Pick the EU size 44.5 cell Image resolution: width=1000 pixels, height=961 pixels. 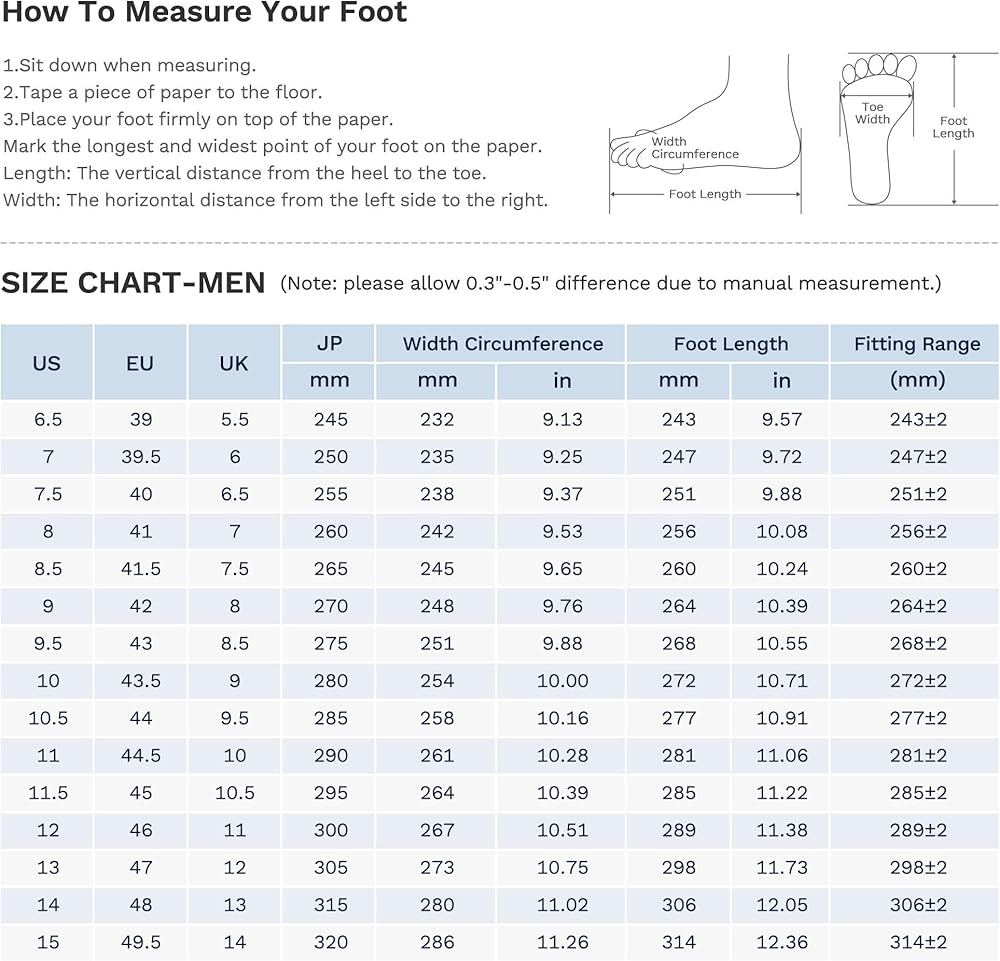(140, 755)
